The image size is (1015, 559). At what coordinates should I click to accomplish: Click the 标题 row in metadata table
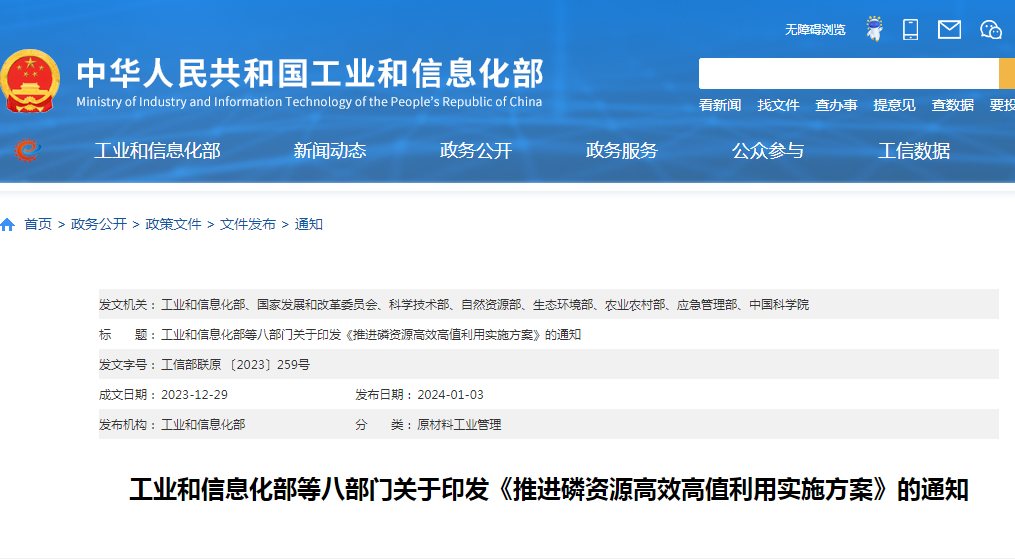coord(549,334)
